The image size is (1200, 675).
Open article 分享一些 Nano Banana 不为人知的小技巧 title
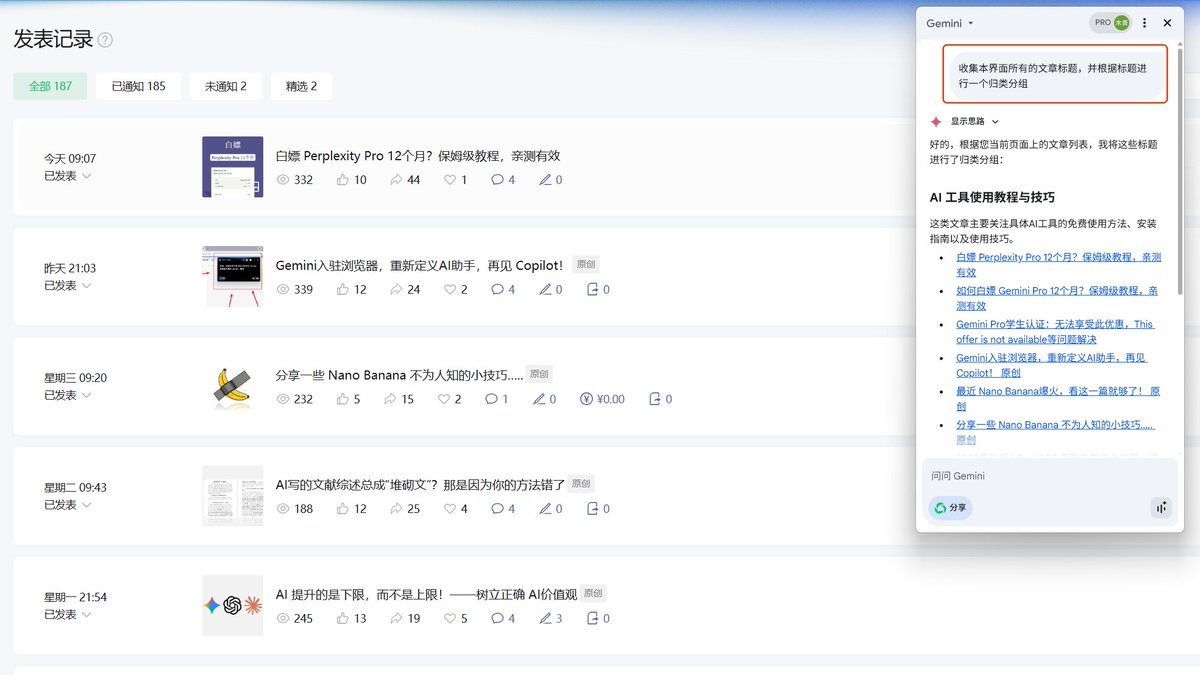pyautogui.click(x=399, y=375)
